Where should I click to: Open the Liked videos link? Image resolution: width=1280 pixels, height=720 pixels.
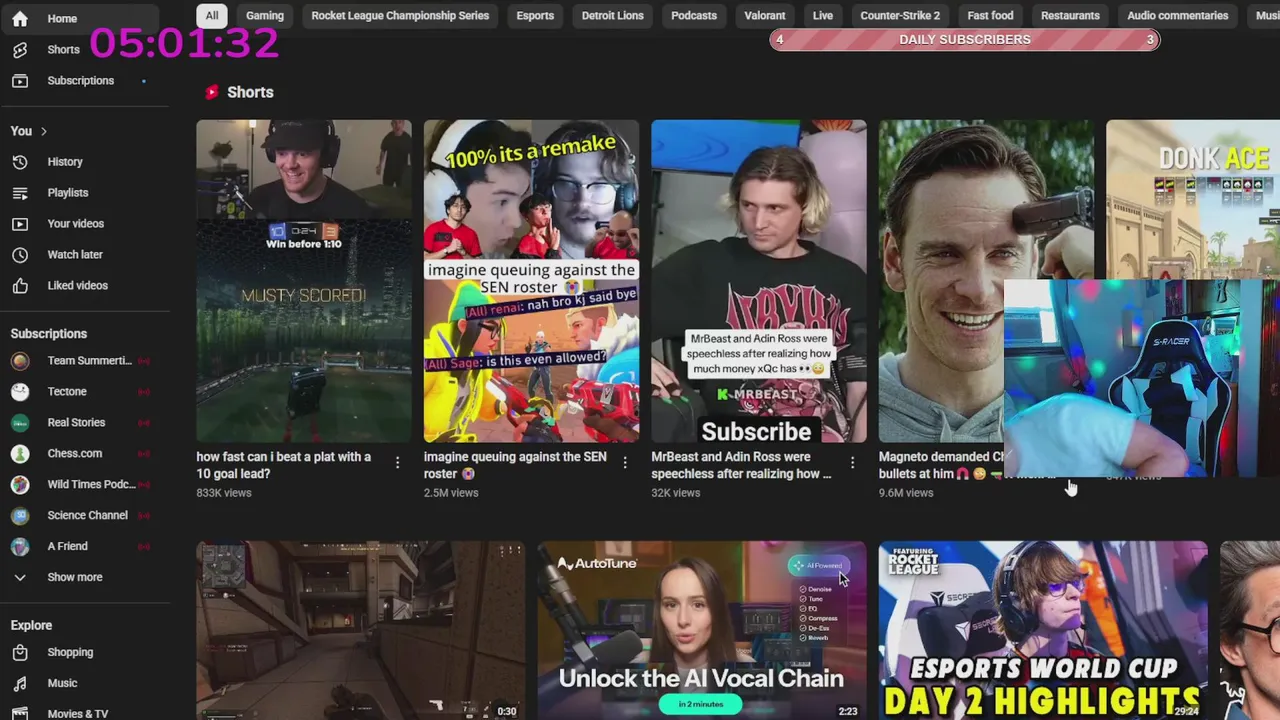click(x=77, y=285)
